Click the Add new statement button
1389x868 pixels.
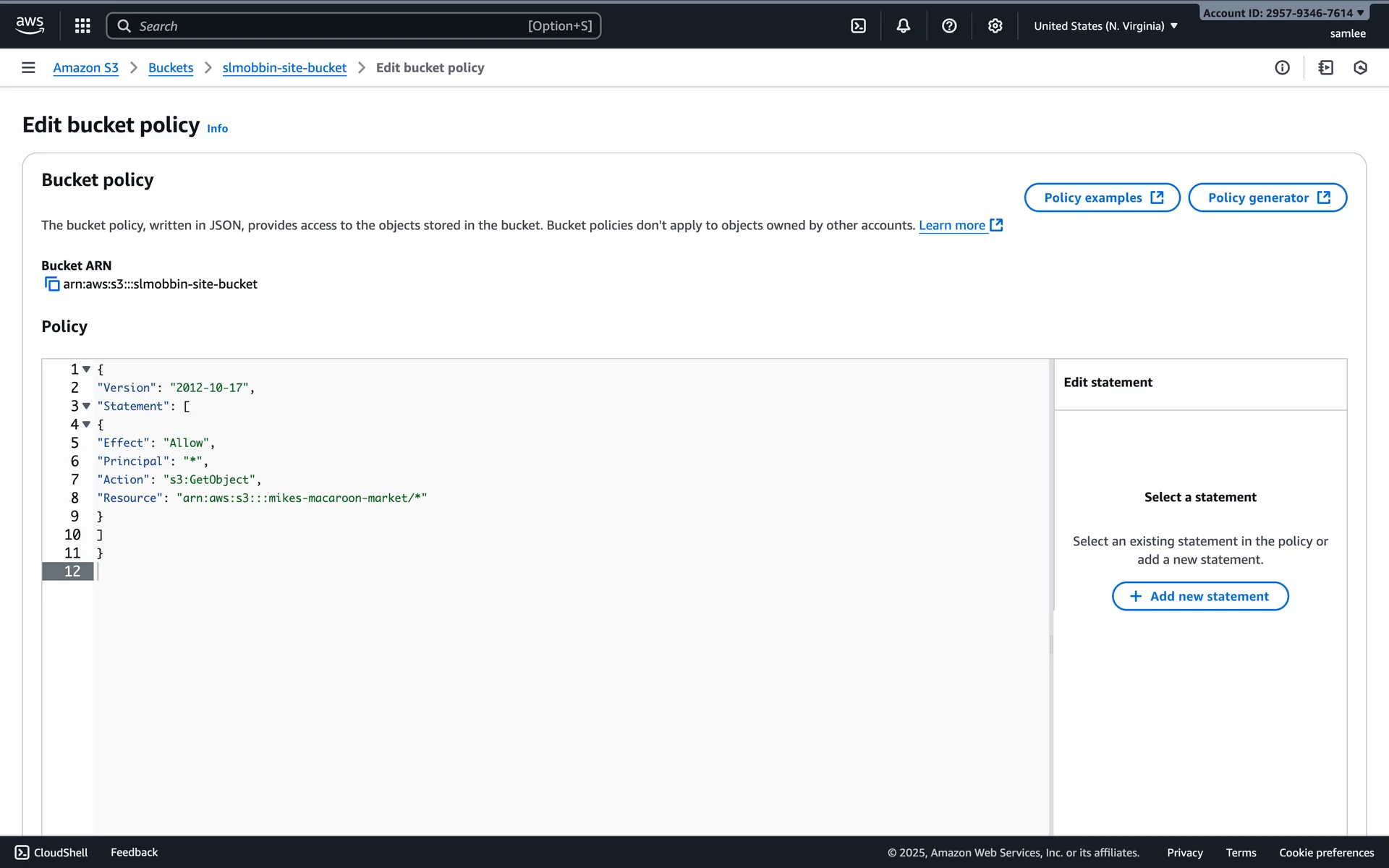point(1200,596)
